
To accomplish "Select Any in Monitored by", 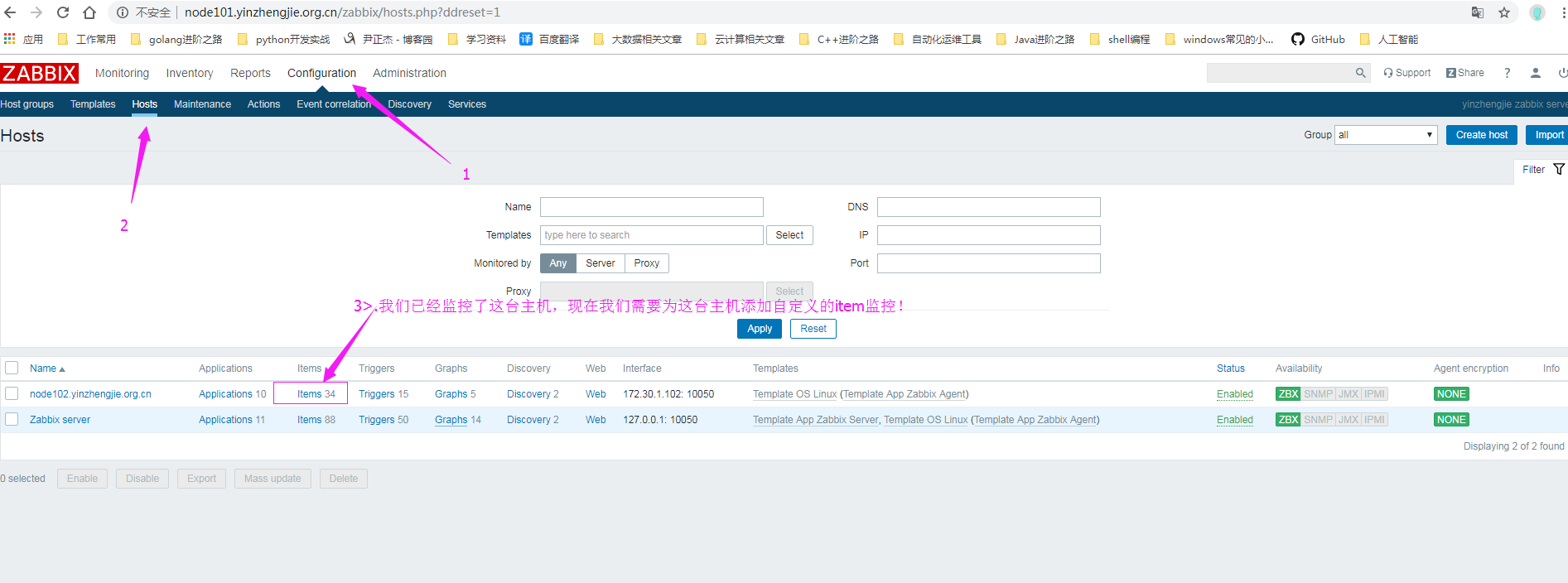I will click(x=558, y=263).
